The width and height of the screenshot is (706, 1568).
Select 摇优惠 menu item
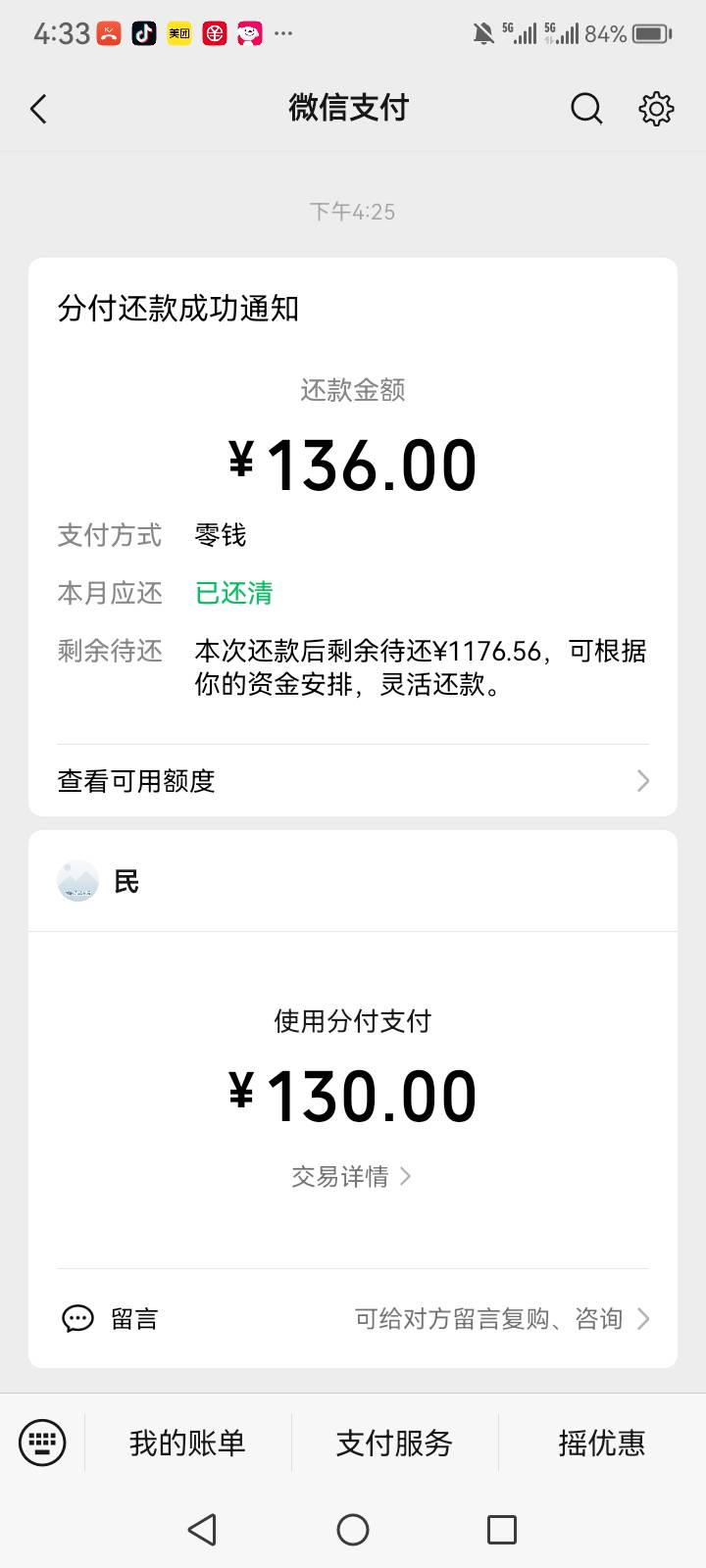(602, 1443)
